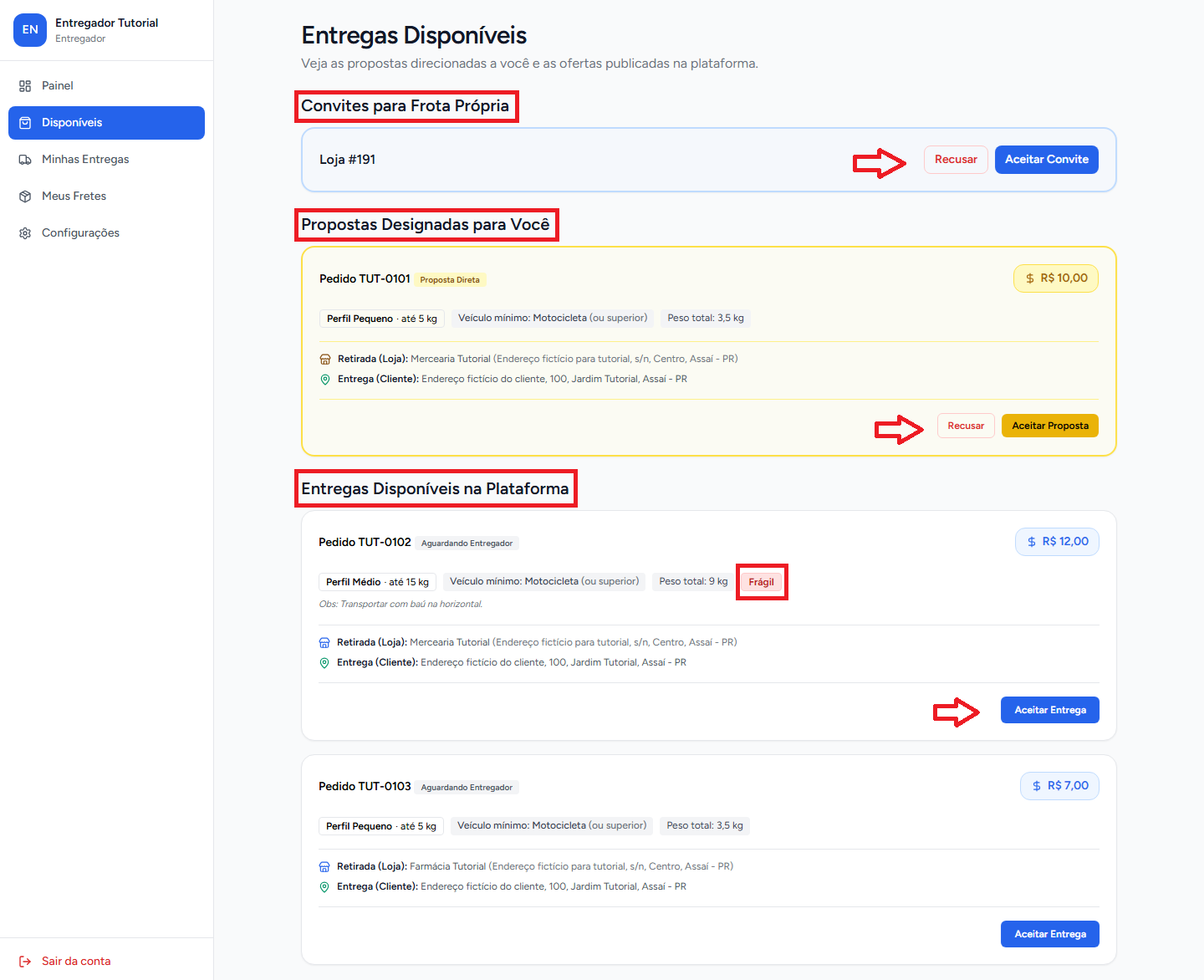The width and height of the screenshot is (1204, 980).
Task: Click Peso total: 9 kg tag
Action: [x=693, y=582]
